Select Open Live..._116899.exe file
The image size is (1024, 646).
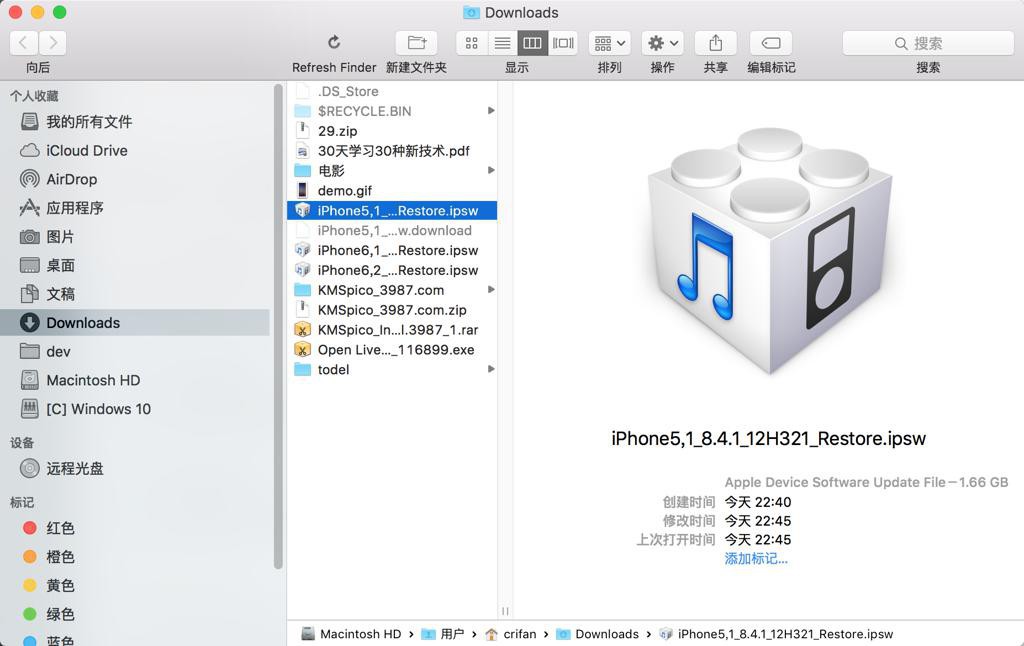(392, 350)
